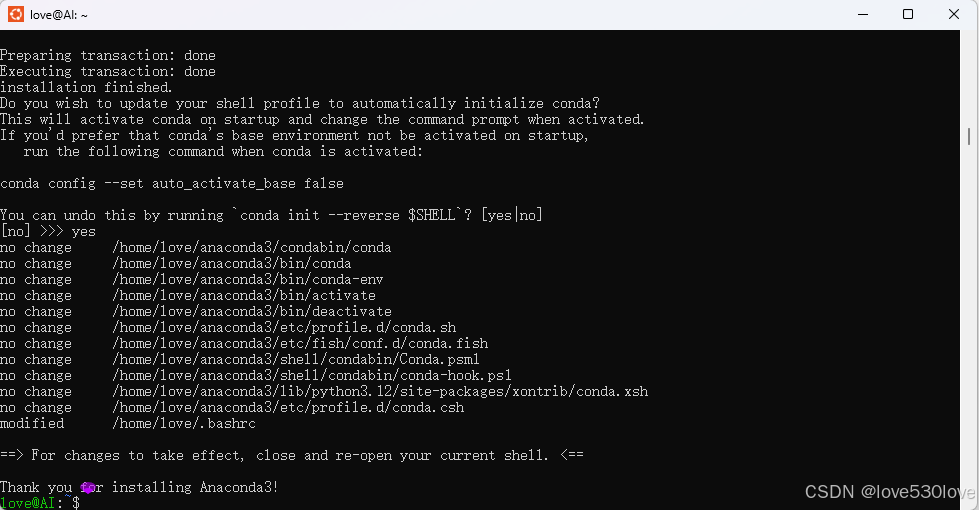Click the anaconda3/bin/activate path line
Screen dimensions: 979x510
point(244,296)
